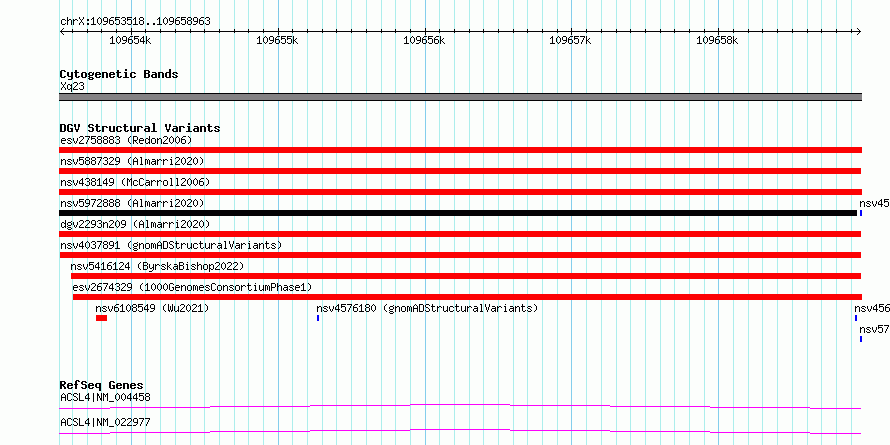Click the 109657k ruler tick label
This screenshot has width=890, height=445.
pyautogui.click(x=570, y=40)
